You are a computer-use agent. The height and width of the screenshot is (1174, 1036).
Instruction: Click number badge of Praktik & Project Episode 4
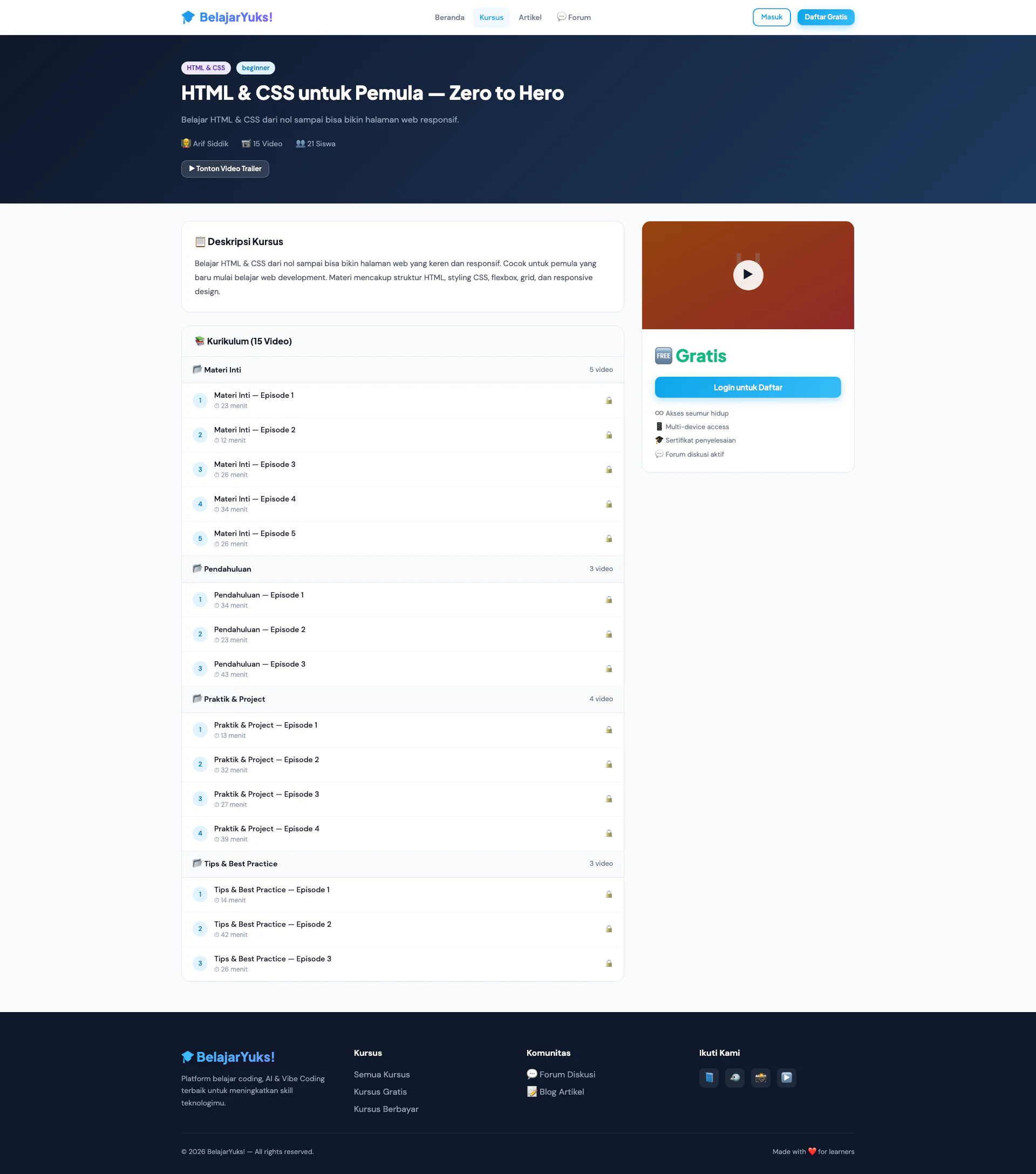coord(200,833)
